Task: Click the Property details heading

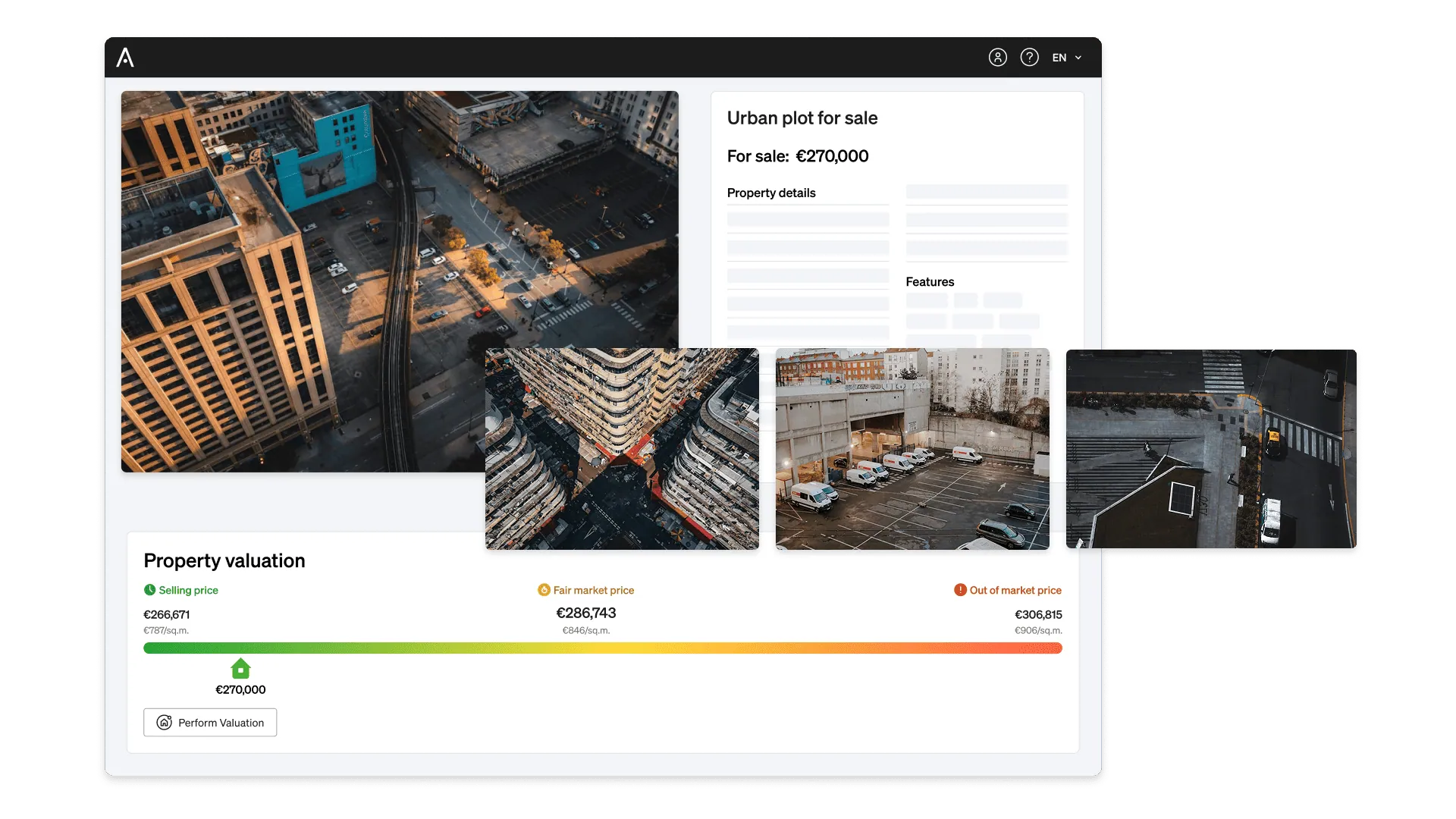Action: coord(771,193)
